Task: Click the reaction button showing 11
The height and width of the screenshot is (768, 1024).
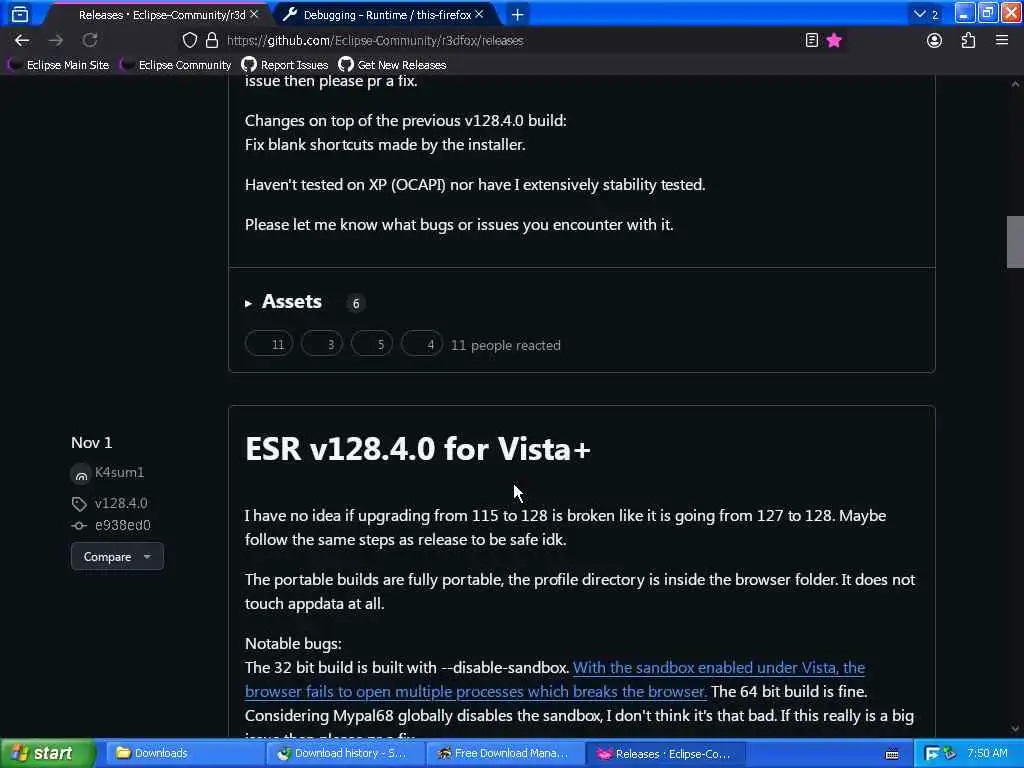Action: 269,344
